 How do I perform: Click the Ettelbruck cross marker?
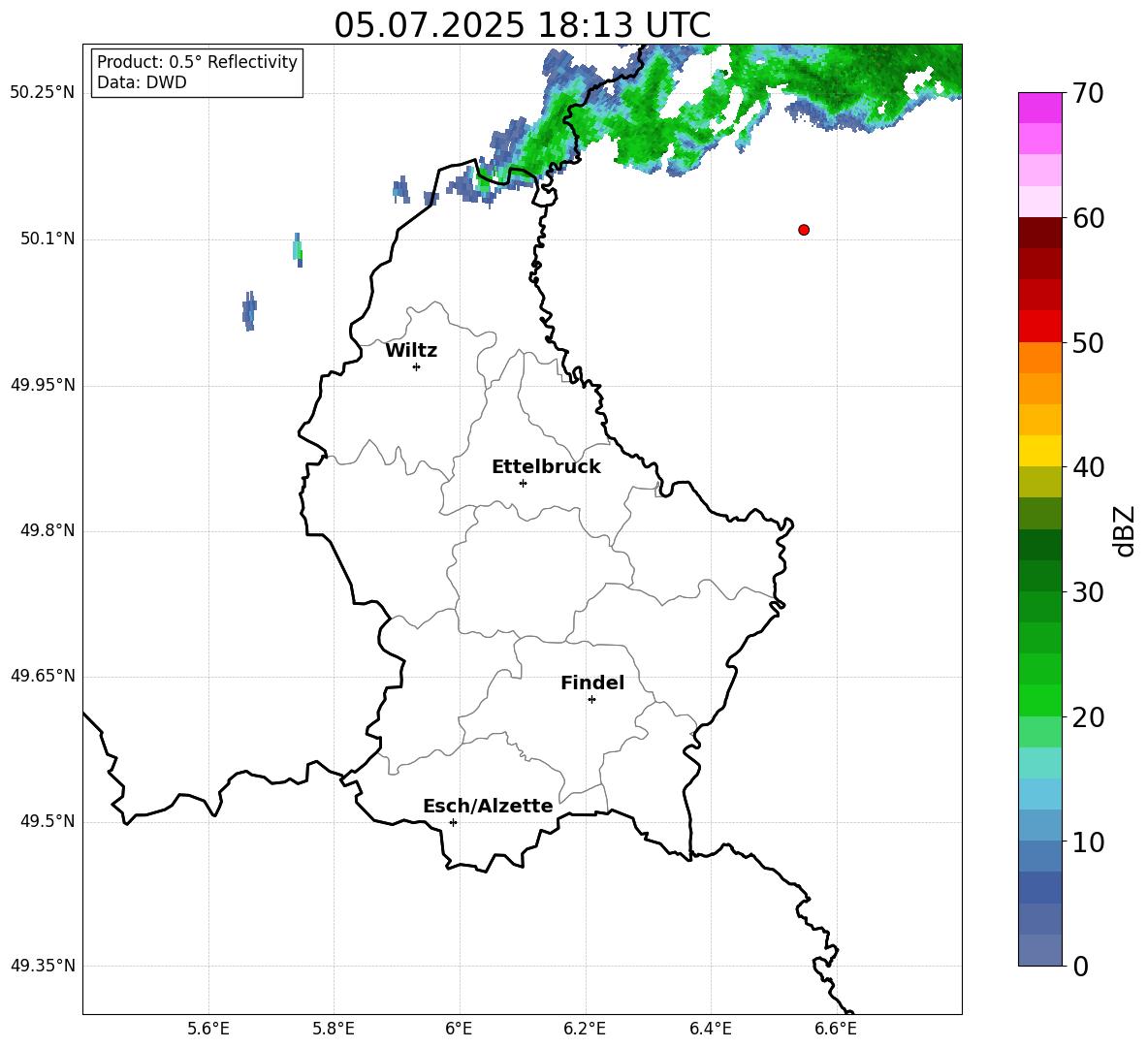click(523, 483)
